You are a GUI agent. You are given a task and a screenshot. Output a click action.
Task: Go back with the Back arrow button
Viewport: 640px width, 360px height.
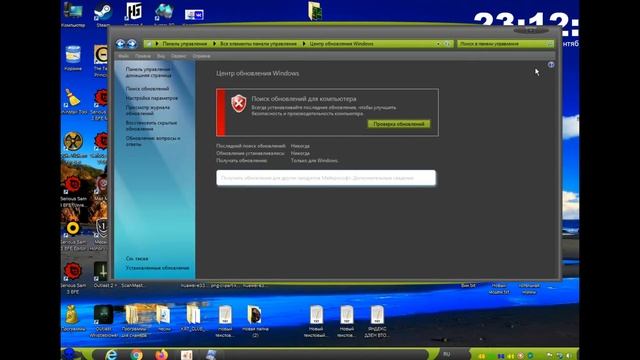[x=120, y=44]
